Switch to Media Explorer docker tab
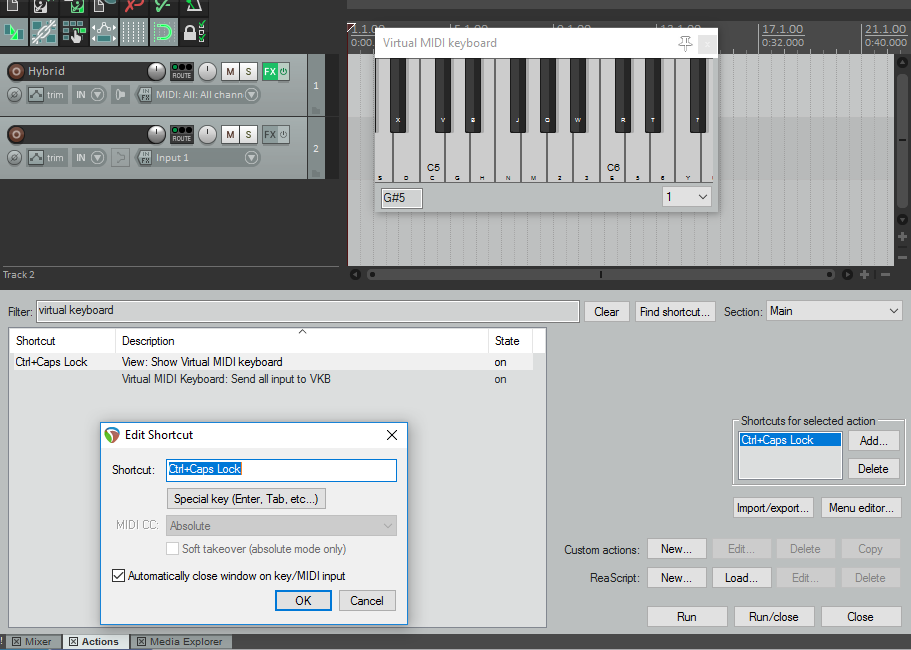911x650 pixels. (x=181, y=641)
